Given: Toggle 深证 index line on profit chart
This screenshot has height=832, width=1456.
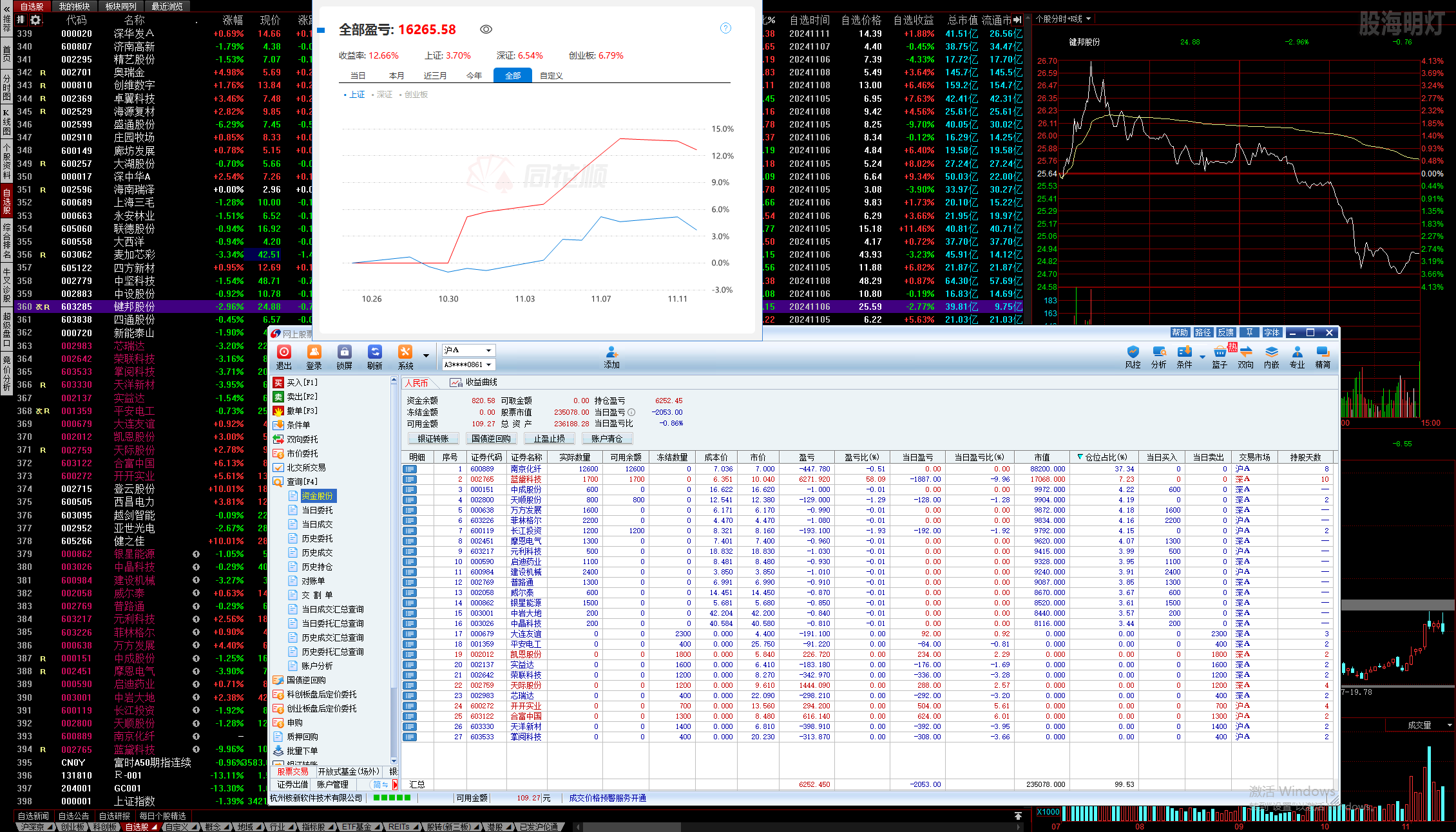Looking at the screenshot, I should (382, 95).
